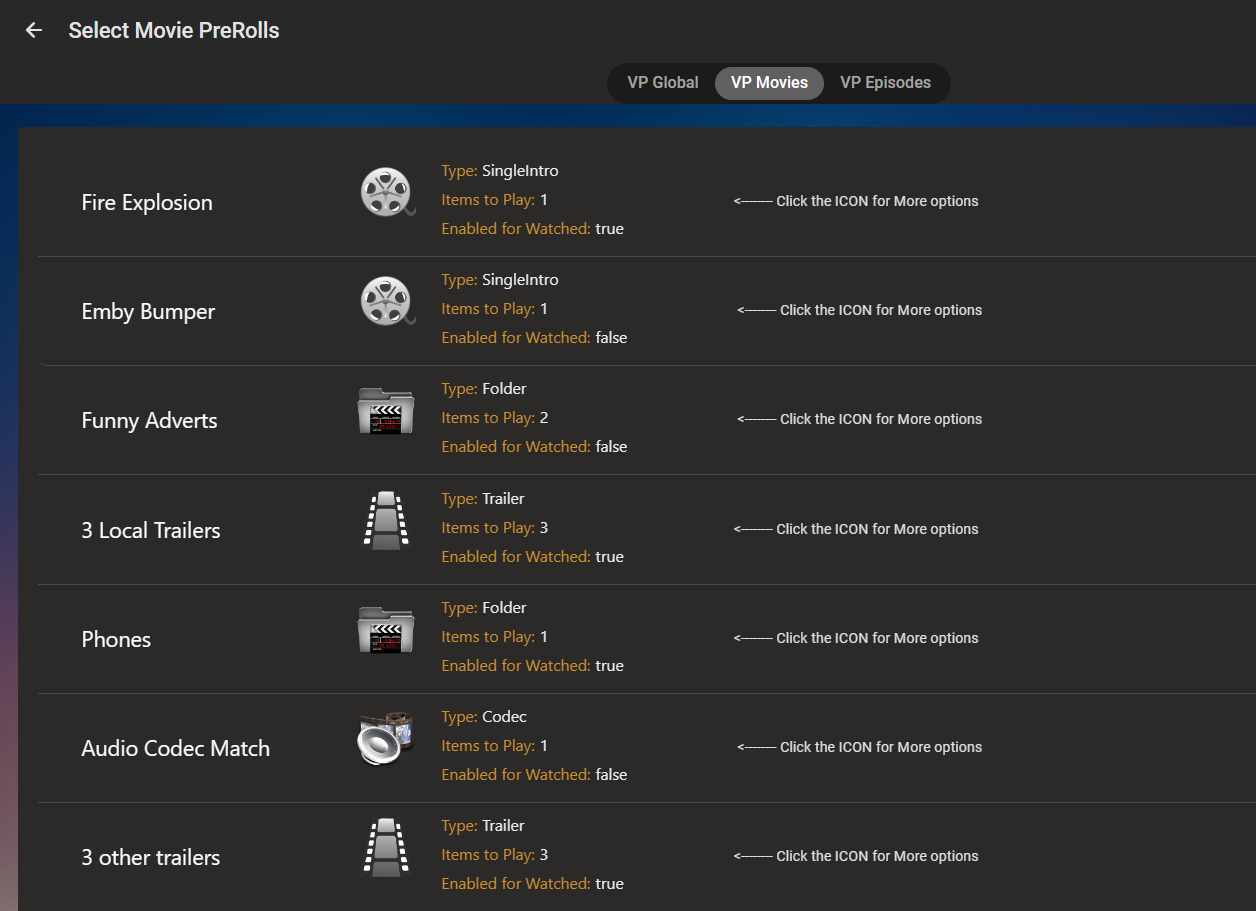Click hint text in 3 other trailers row
This screenshot has width=1256, height=911.
click(856, 856)
